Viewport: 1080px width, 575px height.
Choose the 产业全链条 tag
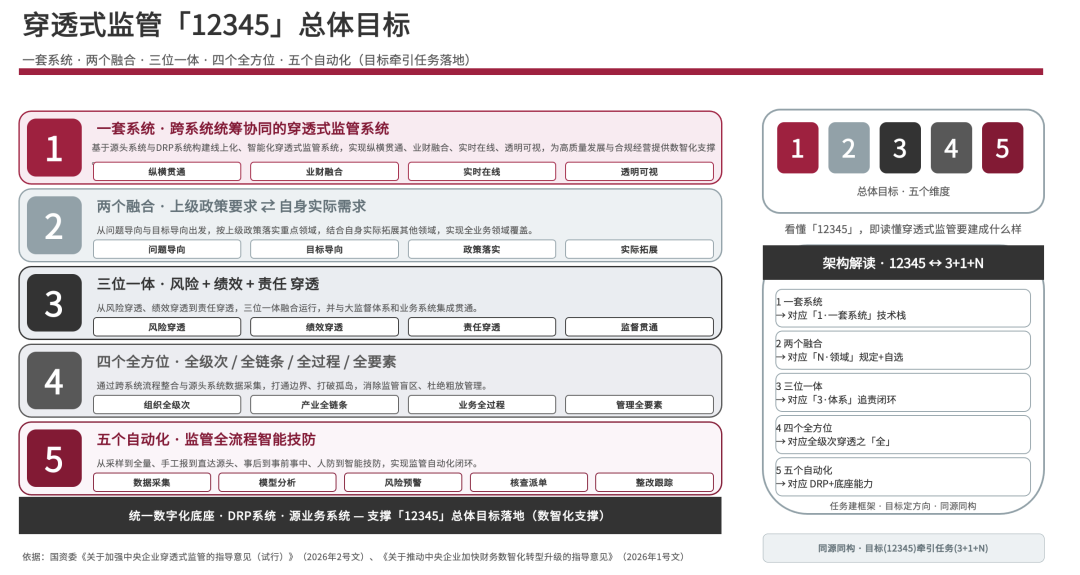(x=324, y=405)
